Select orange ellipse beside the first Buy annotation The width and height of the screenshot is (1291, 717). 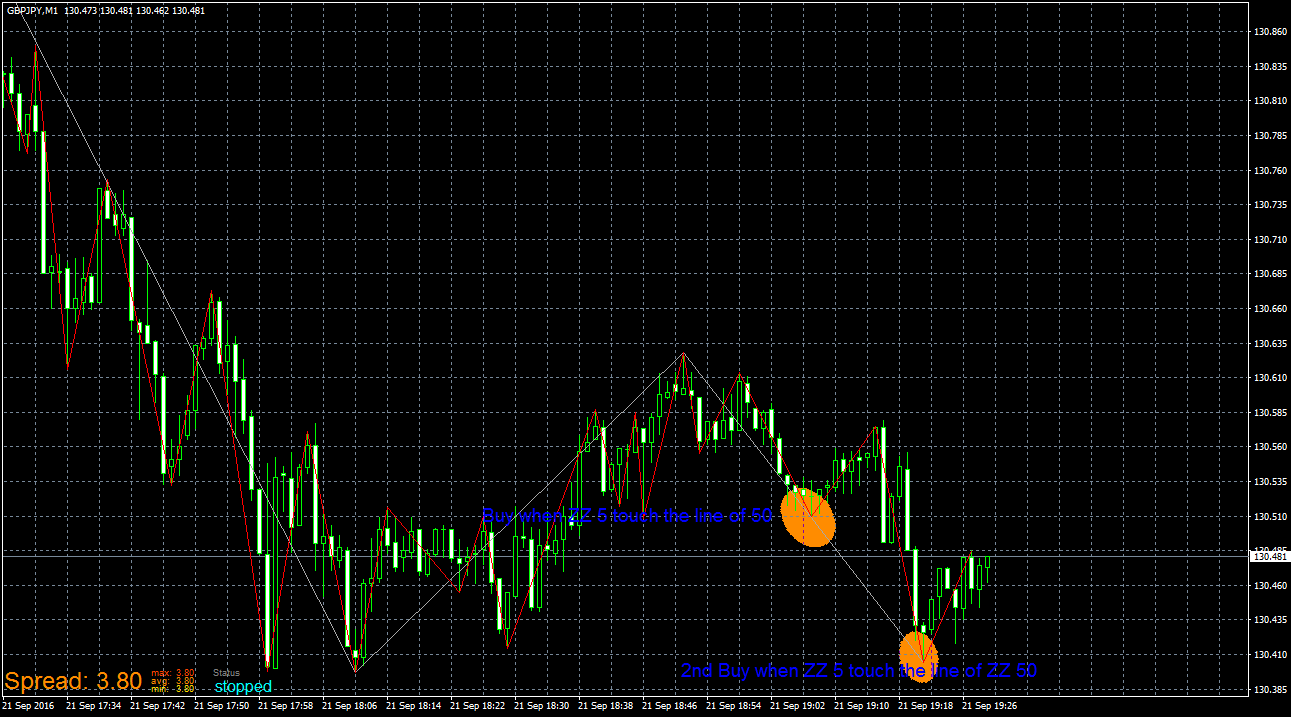[807, 517]
